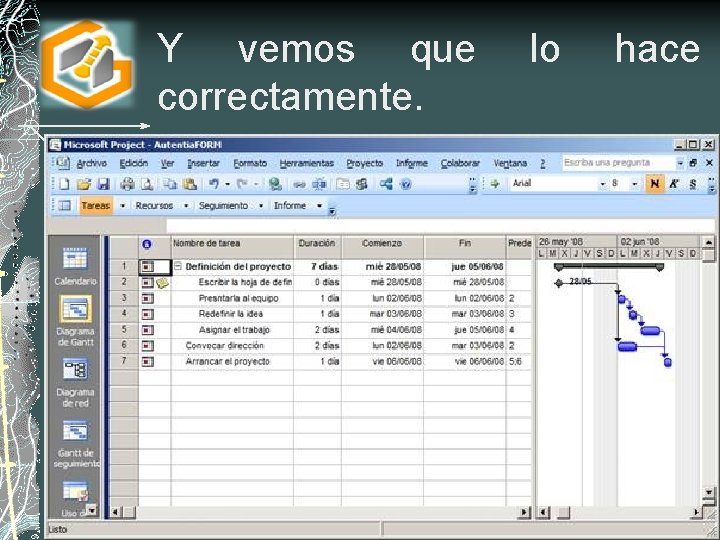Click the project guide panel toggle icon
Viewport: 720px width, 540px height.
tap(65, 205)
